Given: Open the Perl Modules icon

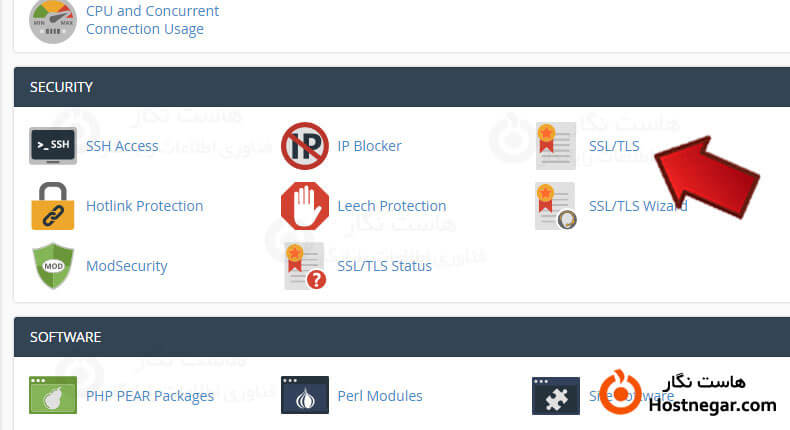Looking at the screenshot, I should (x=305, y=396).
